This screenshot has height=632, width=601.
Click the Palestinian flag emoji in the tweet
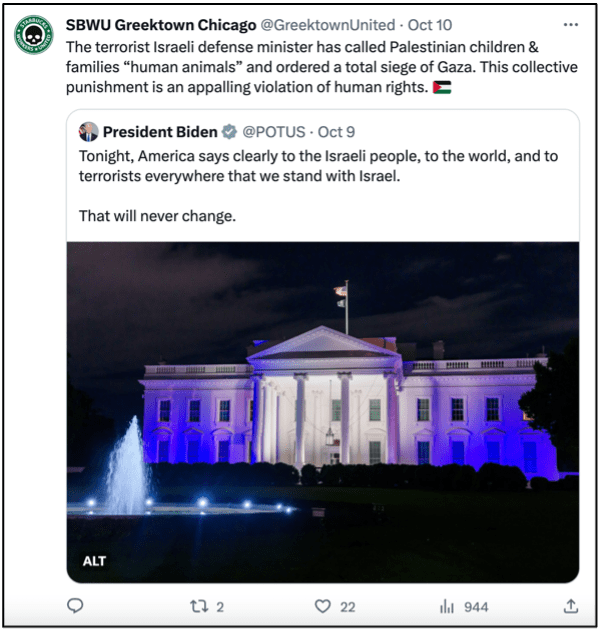(443, 89)
